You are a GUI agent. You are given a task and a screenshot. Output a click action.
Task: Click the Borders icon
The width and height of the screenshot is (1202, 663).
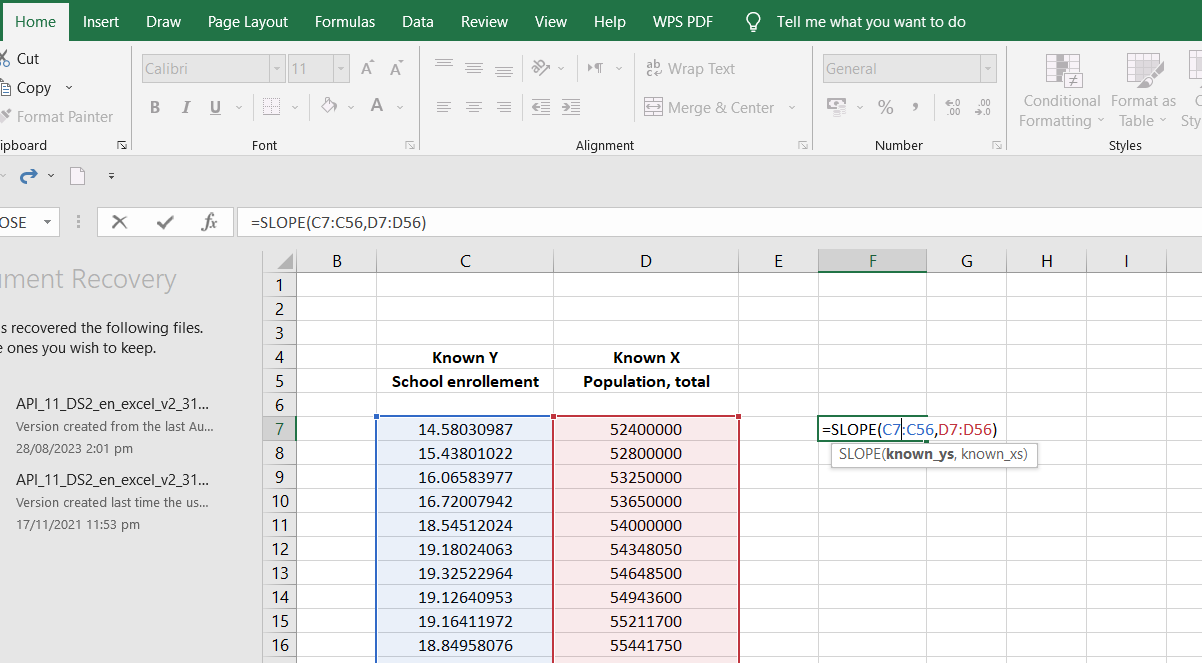click(271, 107)
